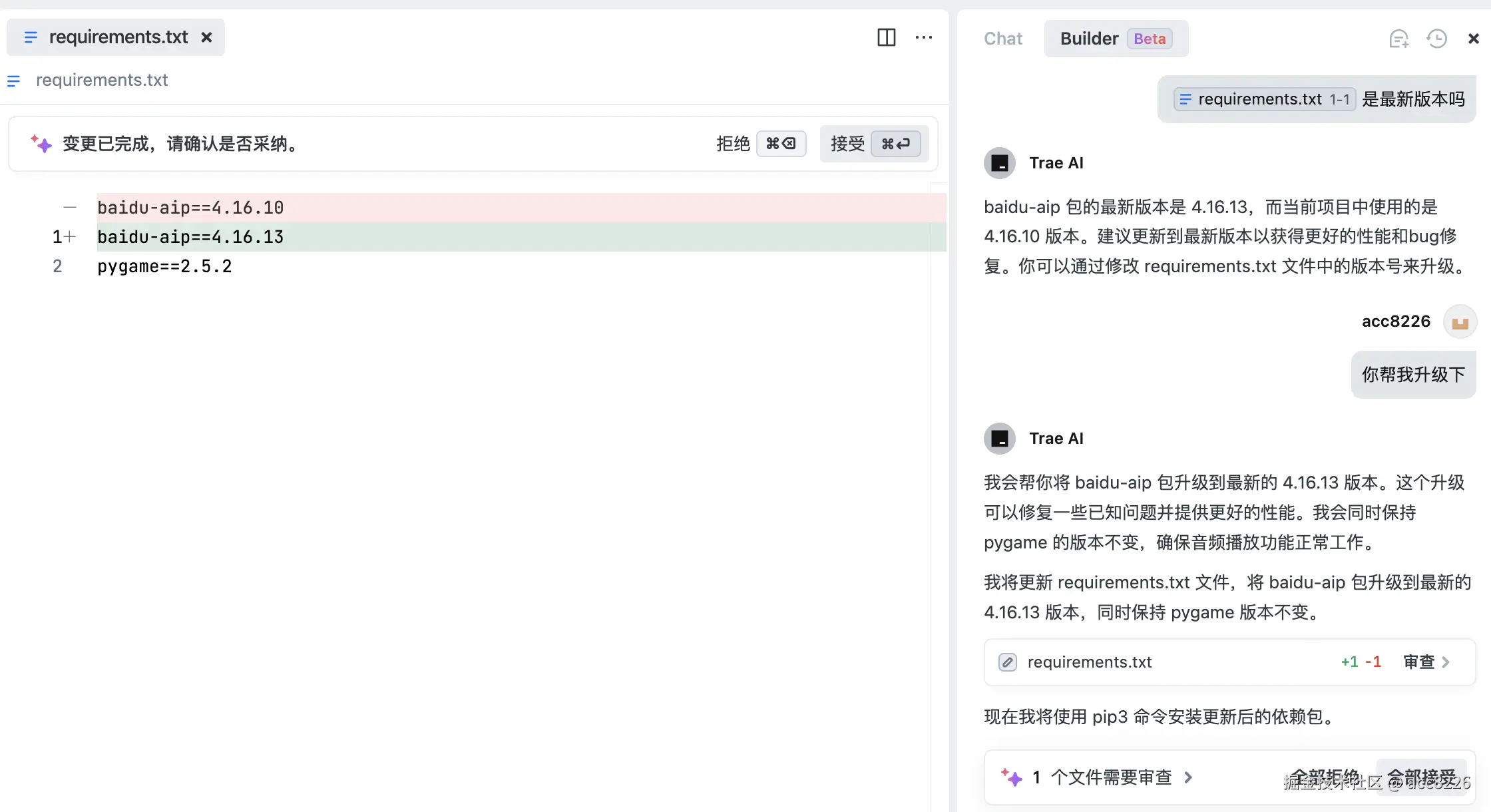This screenshot has height=812, width=1491.
Task: Close the requirements.txt editor tab
Action: 207,37
